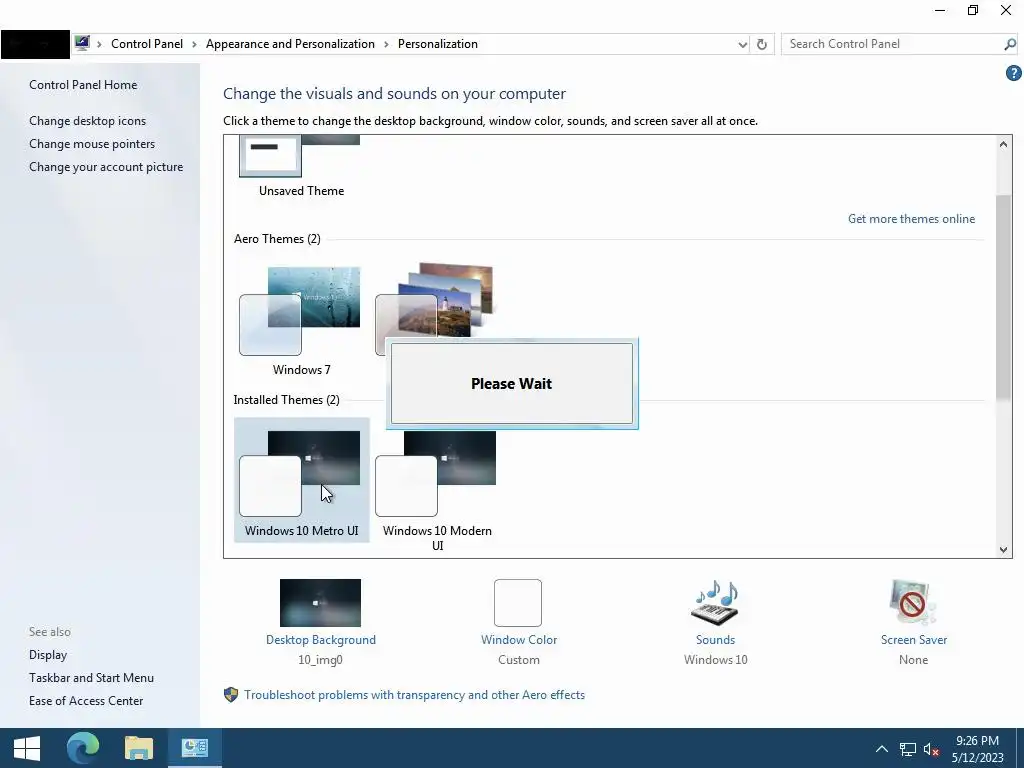Expand the address bar history dropdown

click(743, 44)
